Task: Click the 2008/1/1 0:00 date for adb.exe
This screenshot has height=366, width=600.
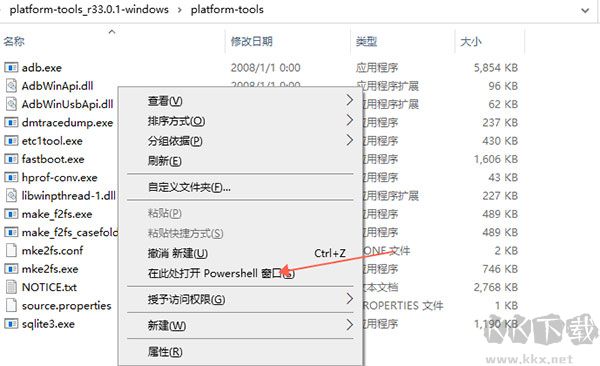Action: pyautogui.click(x=266, y=68)
